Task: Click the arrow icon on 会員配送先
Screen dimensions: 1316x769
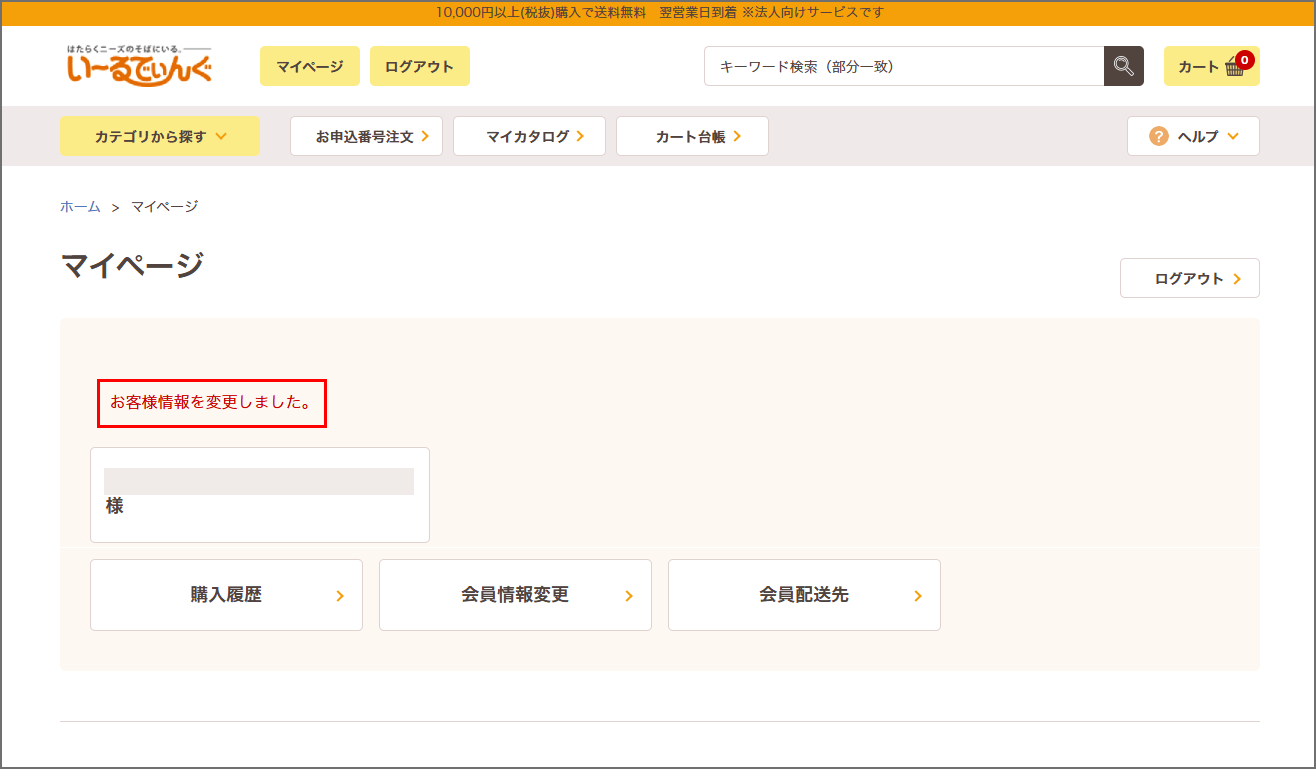Action: click(918, 596)
